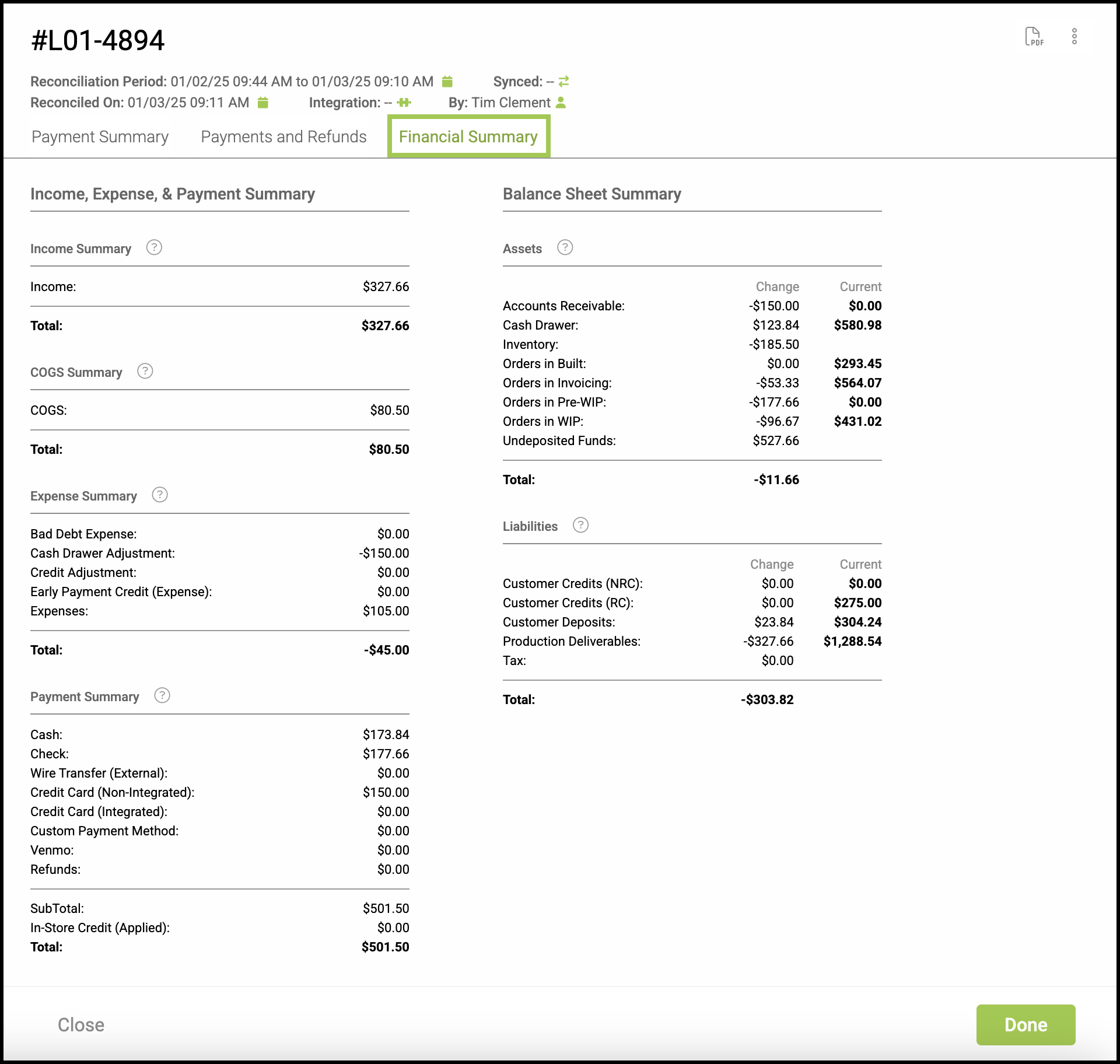Click the user icon beside Tim Clement
Screen dimensions: 1120x1064
[x=561, y=103]
